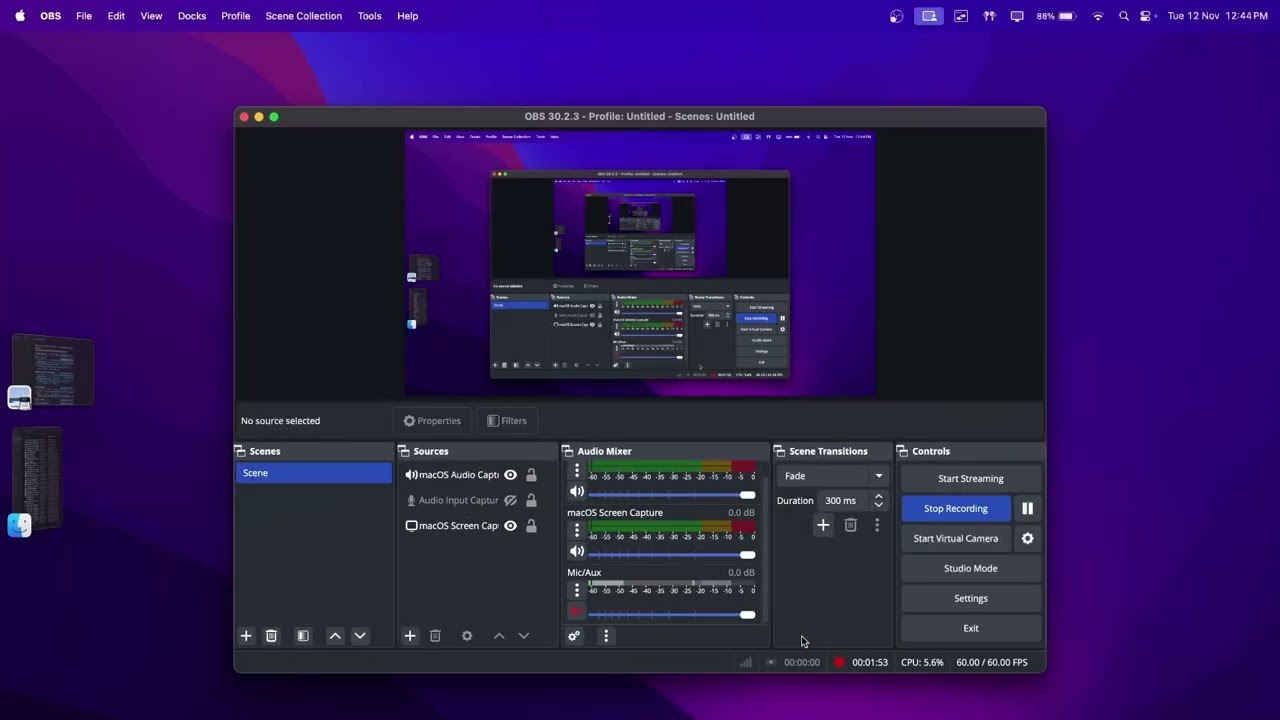This screenshot has width=1280, height=720.
Task: Click Start Streaming button
Action: pyautogui.click(x=971, y=478)
